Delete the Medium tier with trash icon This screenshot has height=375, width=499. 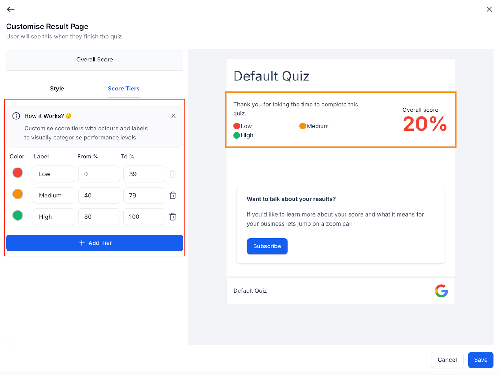tap(173, 195)
